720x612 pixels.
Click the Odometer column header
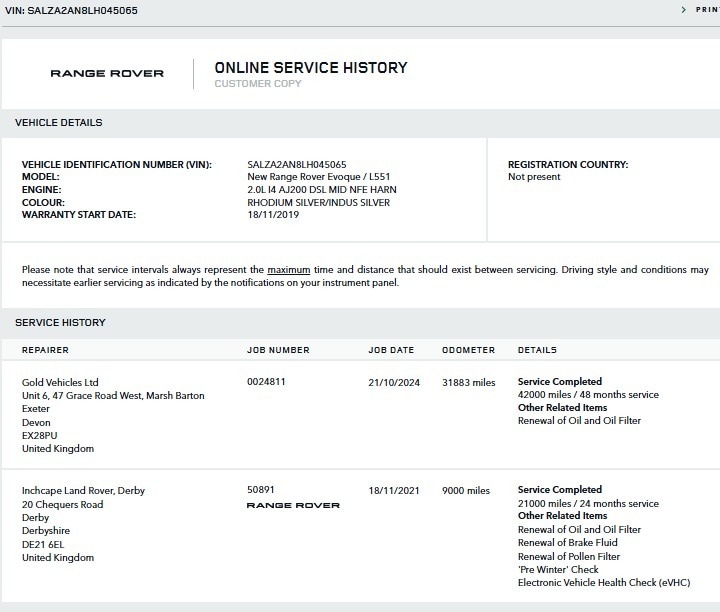point(468,350)
